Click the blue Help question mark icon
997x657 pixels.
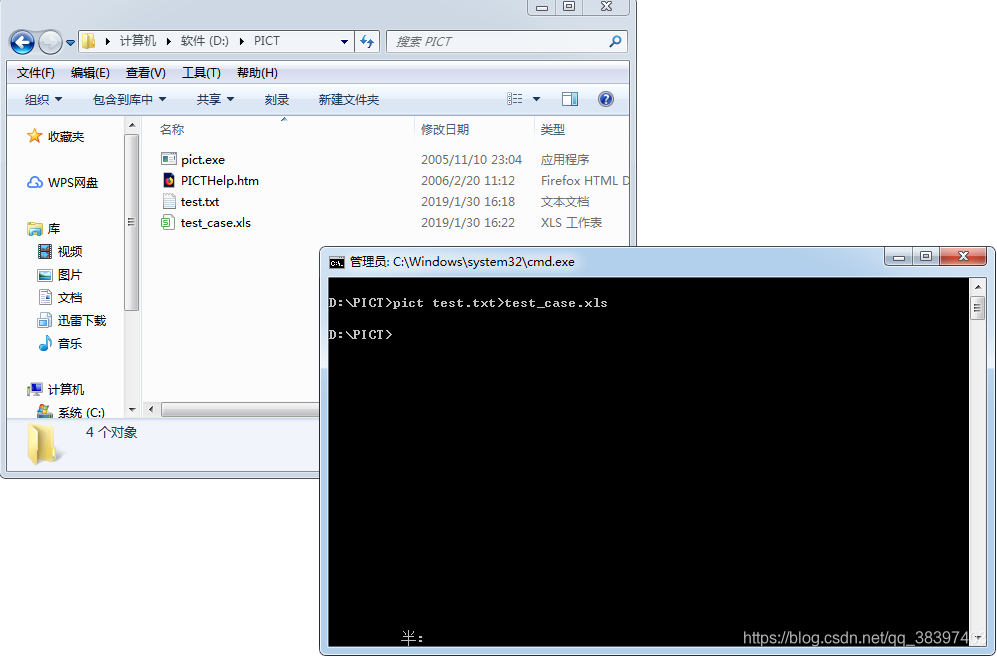click(606, 99)
